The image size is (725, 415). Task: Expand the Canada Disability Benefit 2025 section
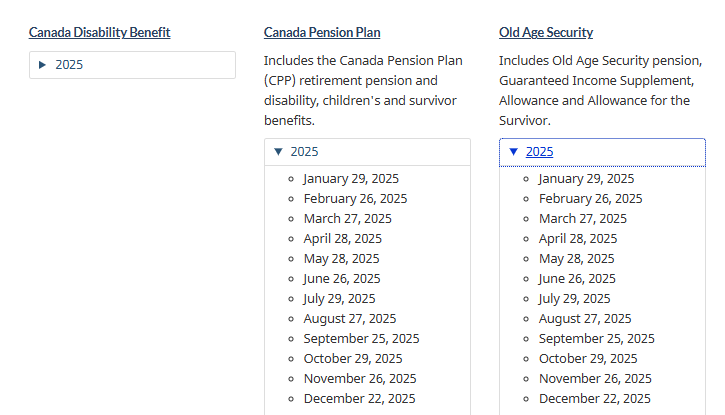pos(69,65)
